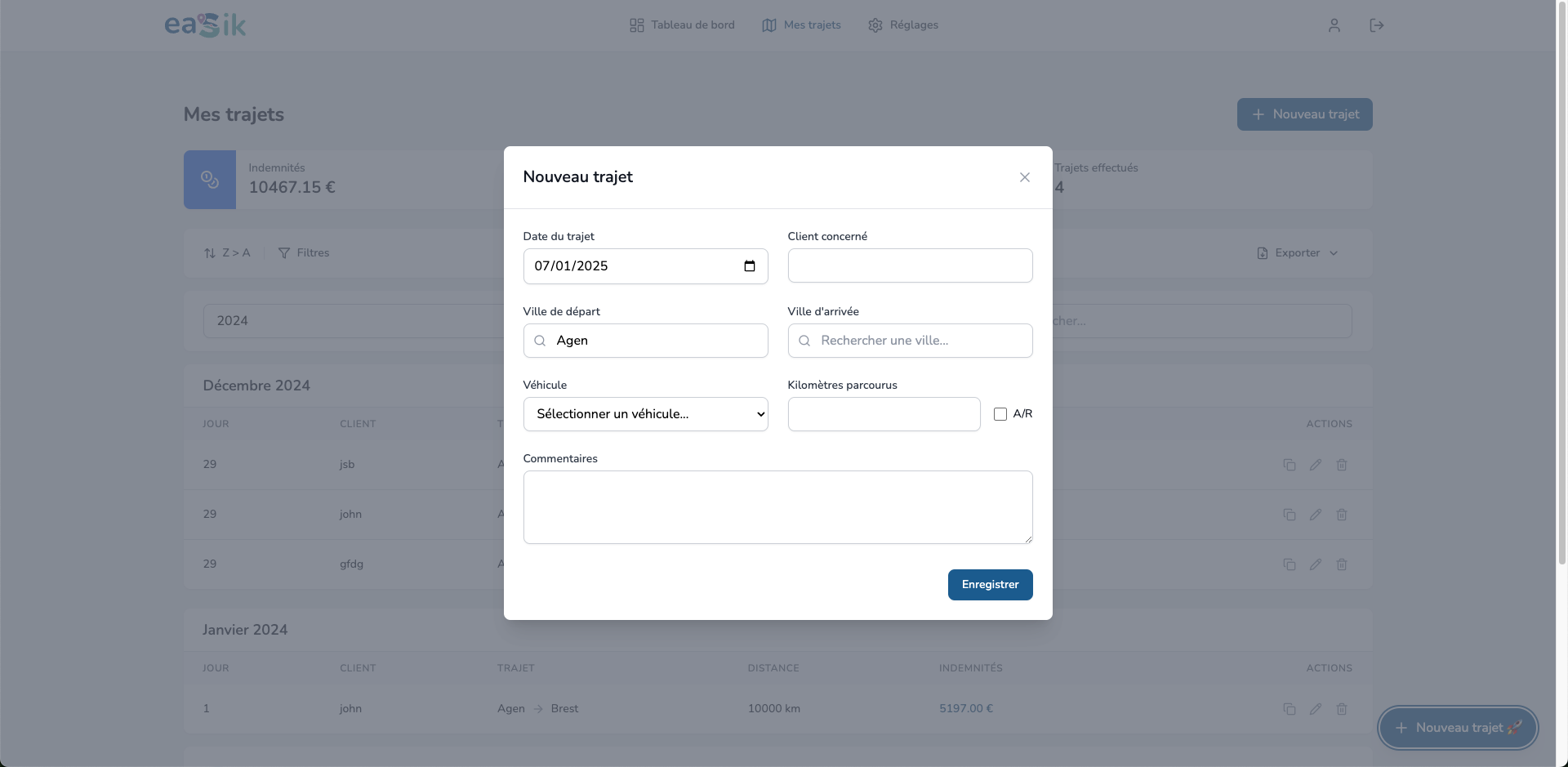Viewport: 1568px width, 767px height.
Task: Edit the 29 december john trip row
Action: click(1316, 515)
